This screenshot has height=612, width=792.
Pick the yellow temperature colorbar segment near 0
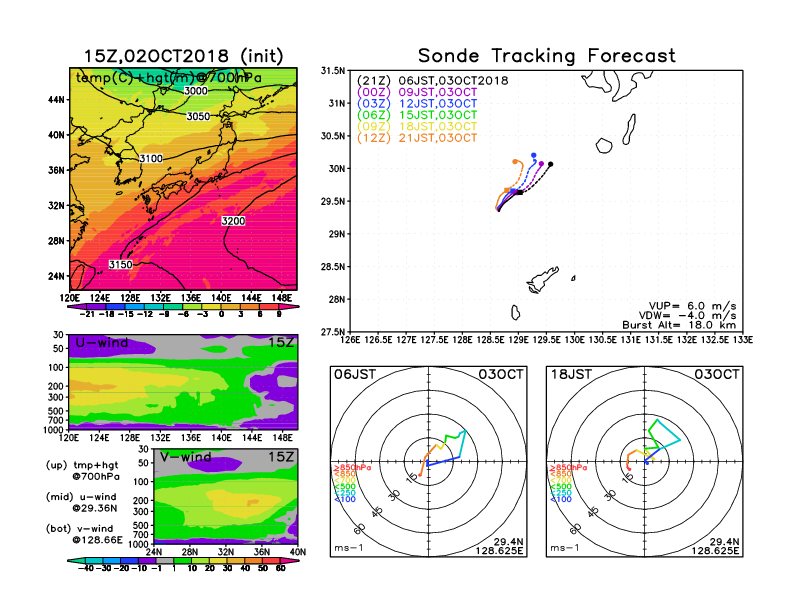212,306
